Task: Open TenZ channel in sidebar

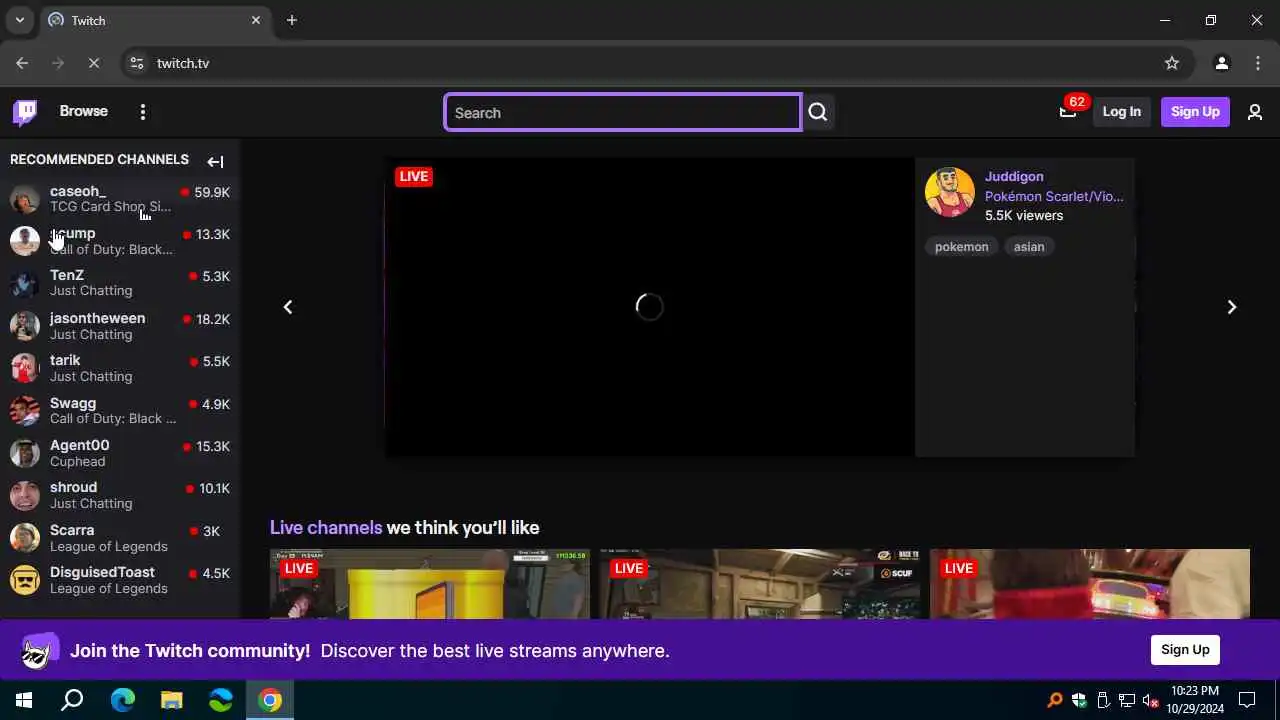Action: [120, 283]
